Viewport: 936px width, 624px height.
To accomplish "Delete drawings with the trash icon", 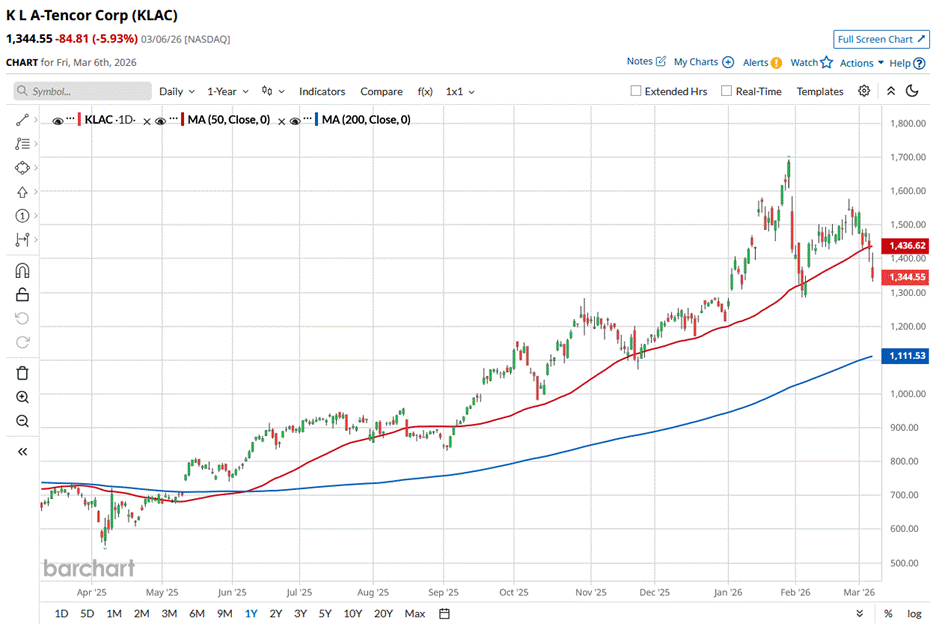I will pyautogui.click(x=22, y=373).
